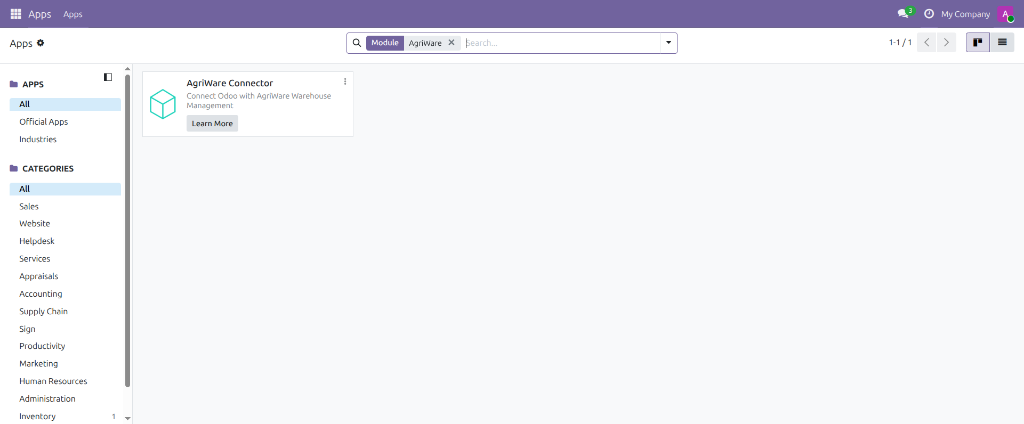Filter by Appraisals category
The width and height of the screenshot is (1024, 424).
coord(65,276)
